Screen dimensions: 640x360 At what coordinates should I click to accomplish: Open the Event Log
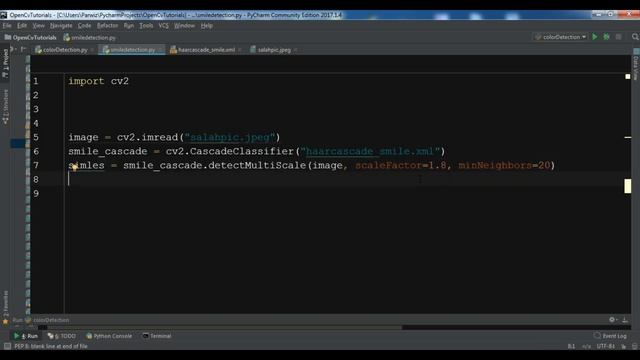point(610,336)
